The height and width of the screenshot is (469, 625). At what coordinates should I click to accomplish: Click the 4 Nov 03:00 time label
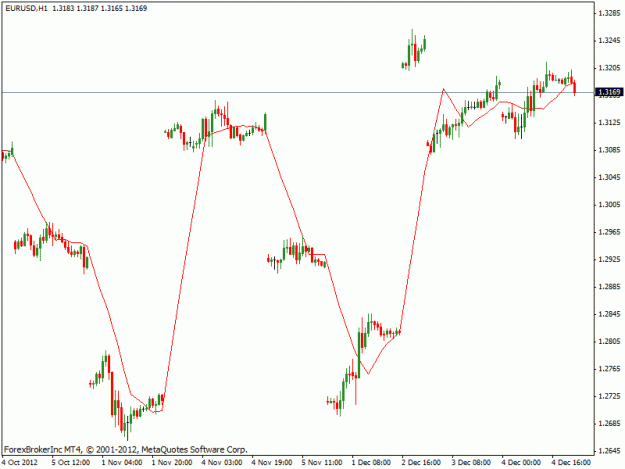[x=222, y=463]
